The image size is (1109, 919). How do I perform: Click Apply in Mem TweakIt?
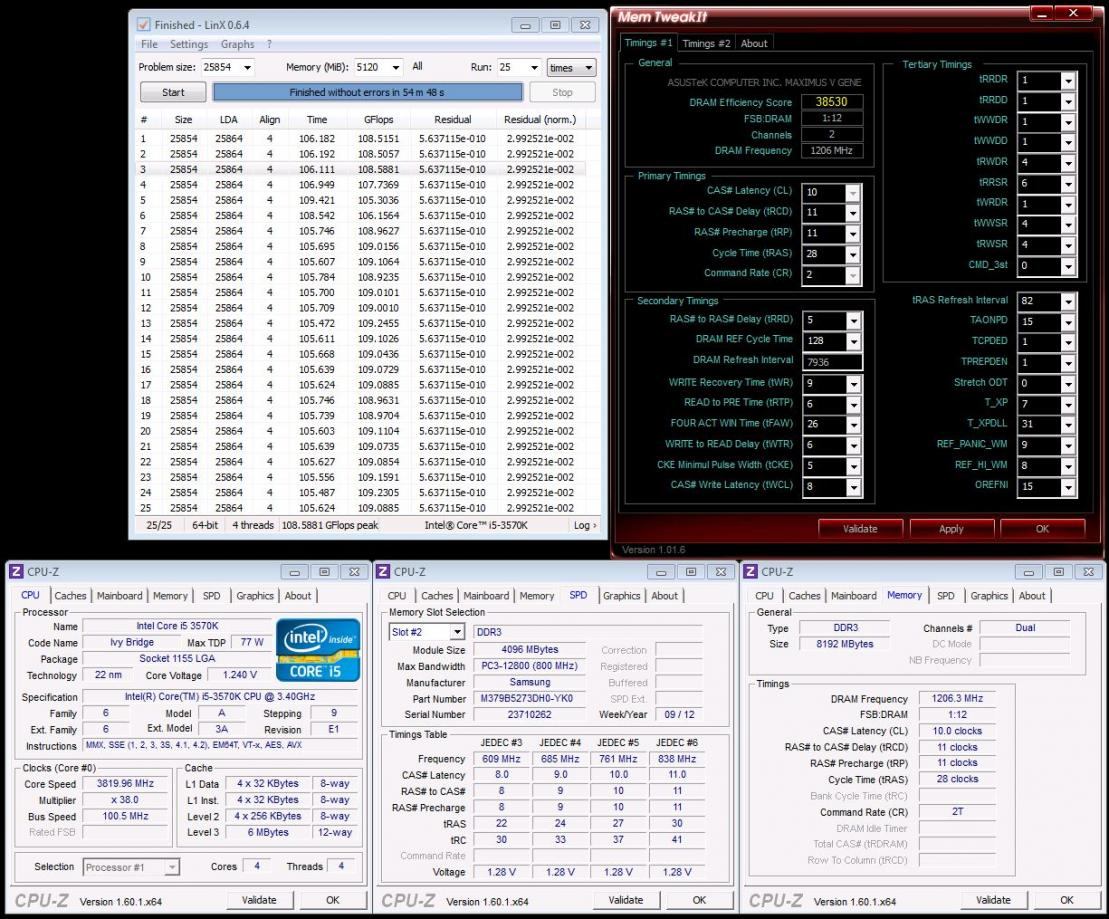point(951,528)
